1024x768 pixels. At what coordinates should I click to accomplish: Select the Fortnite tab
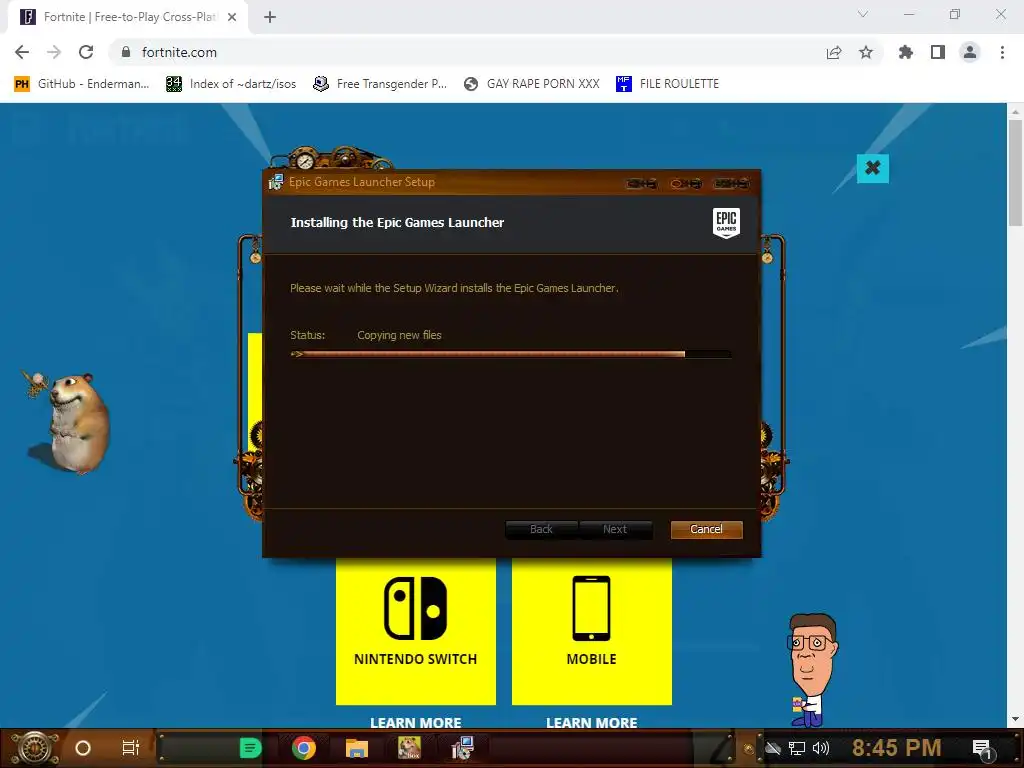point(128,17)
